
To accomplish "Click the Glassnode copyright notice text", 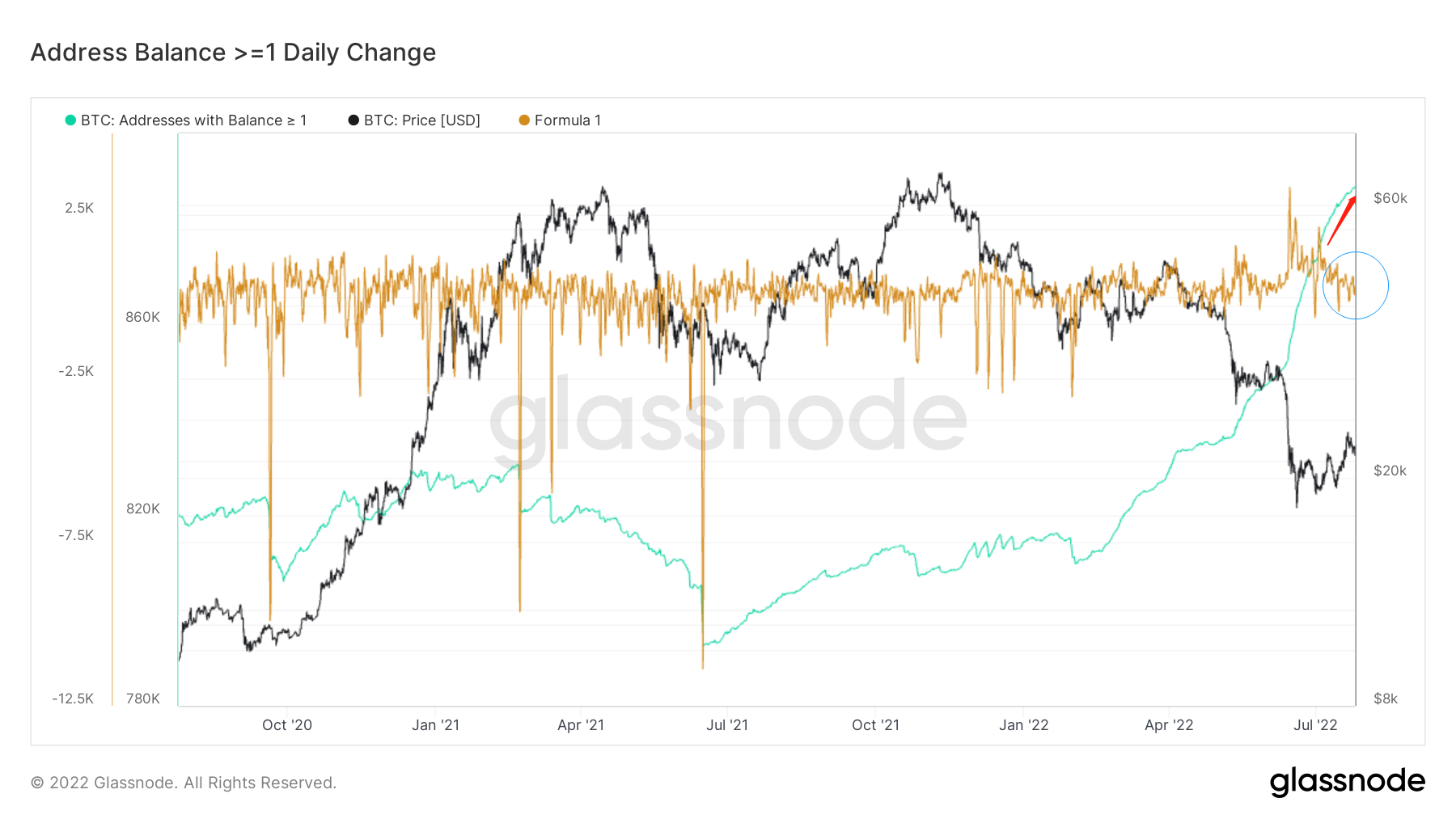I will (x=184, y=783).
